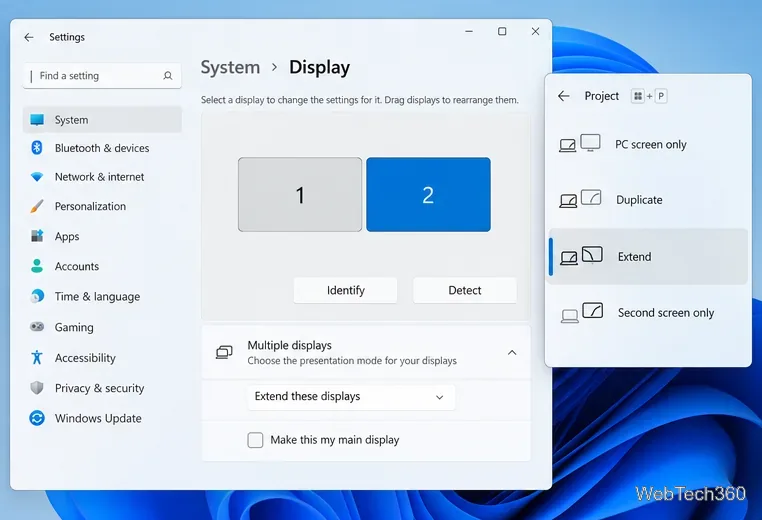This screenshot has width=762, height=520.
Task: Open Privacy & security settings
Action: click(102, 388)
